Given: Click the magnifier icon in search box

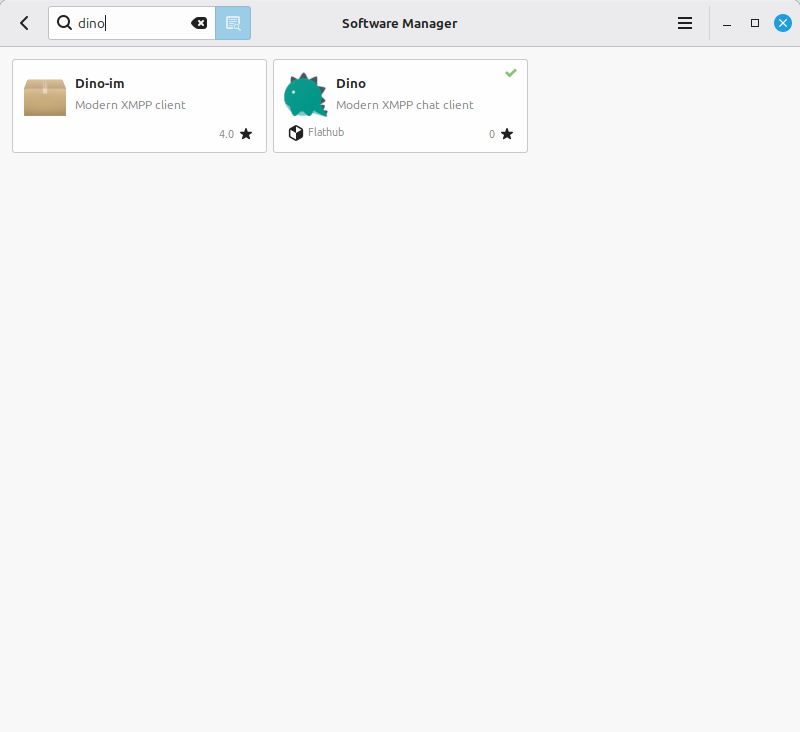Looking at the screenshot, I should (64, 22).
